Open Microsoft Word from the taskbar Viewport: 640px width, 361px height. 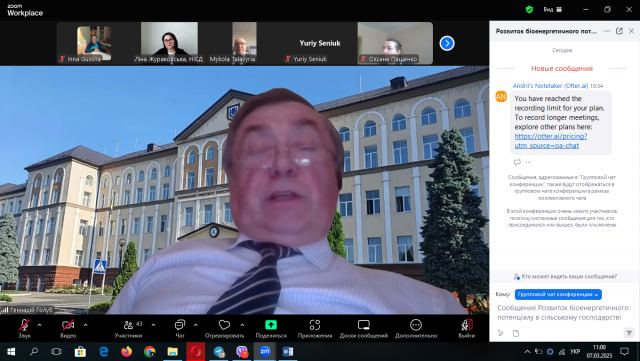coord(288,351)
